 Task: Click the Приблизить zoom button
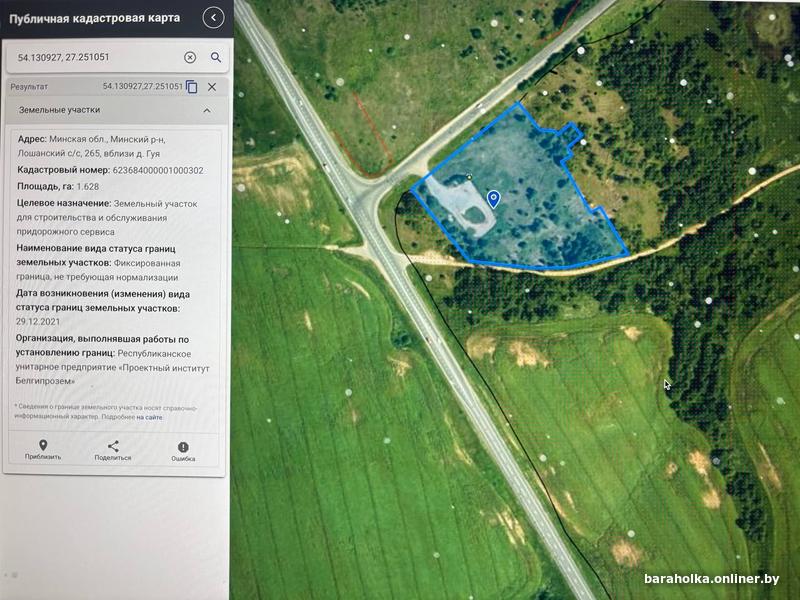(x=43, y=449)
